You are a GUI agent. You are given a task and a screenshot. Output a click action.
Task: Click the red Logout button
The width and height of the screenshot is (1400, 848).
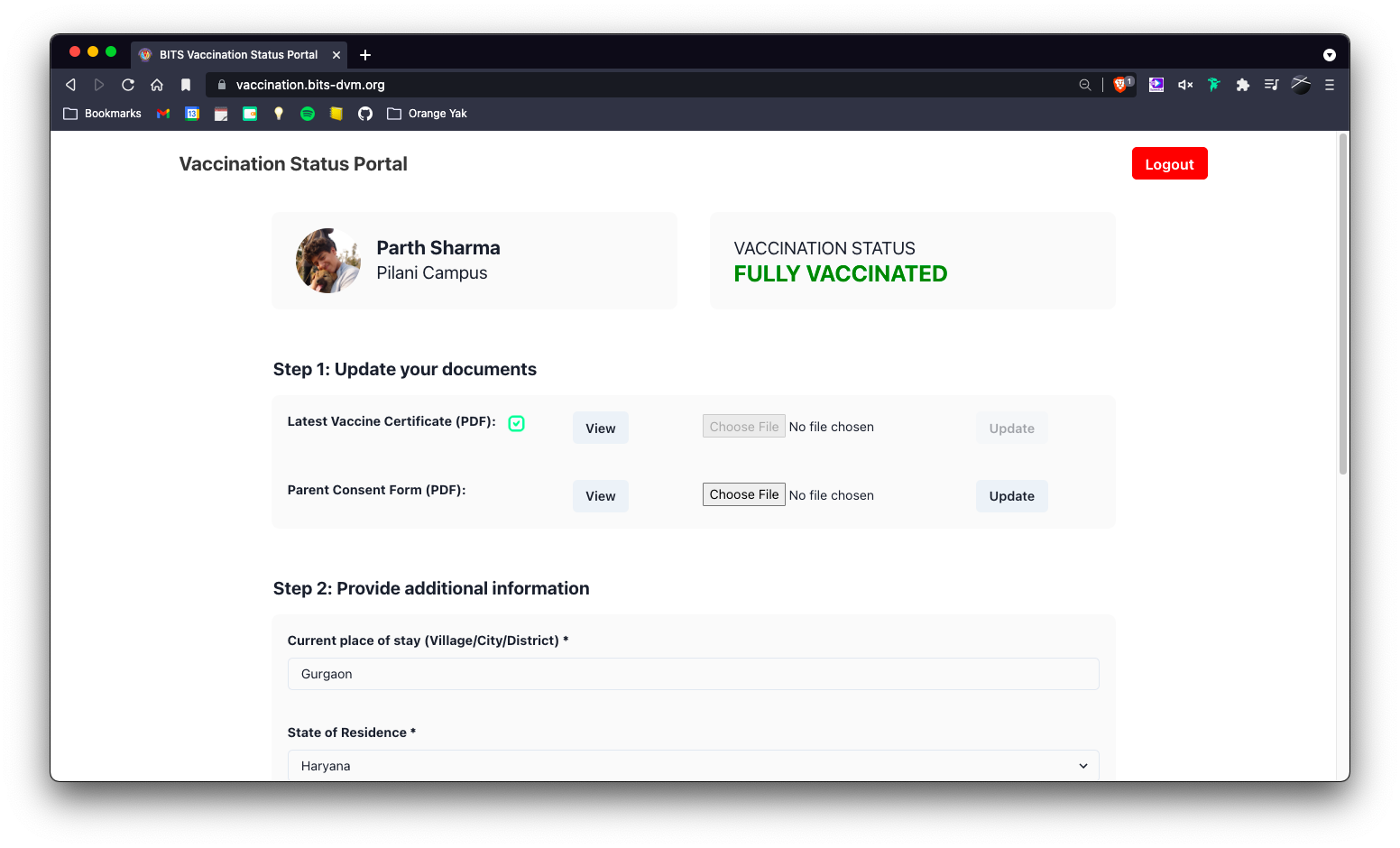coord(1169,164)
